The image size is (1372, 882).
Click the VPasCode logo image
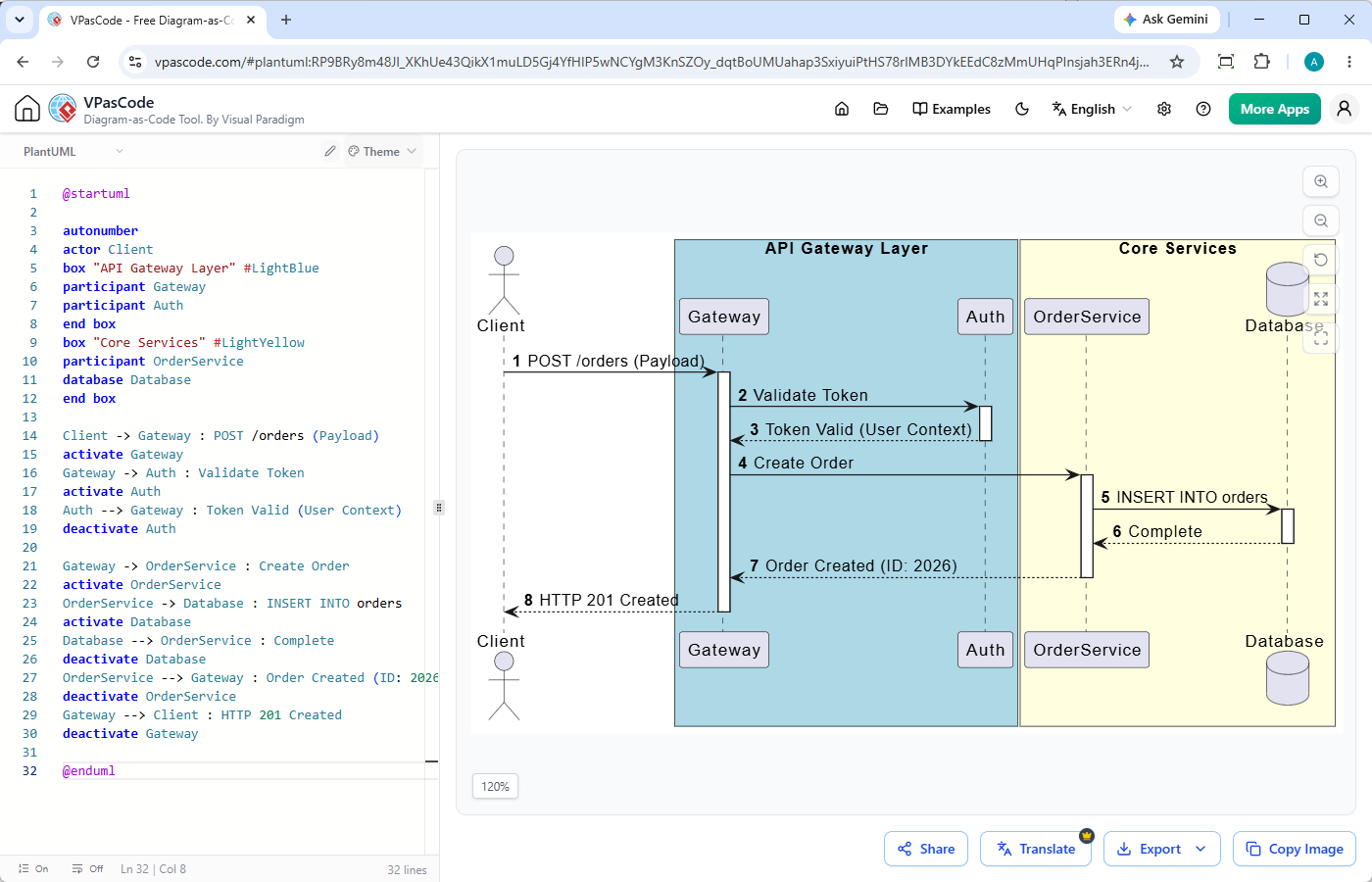(63, 109)
